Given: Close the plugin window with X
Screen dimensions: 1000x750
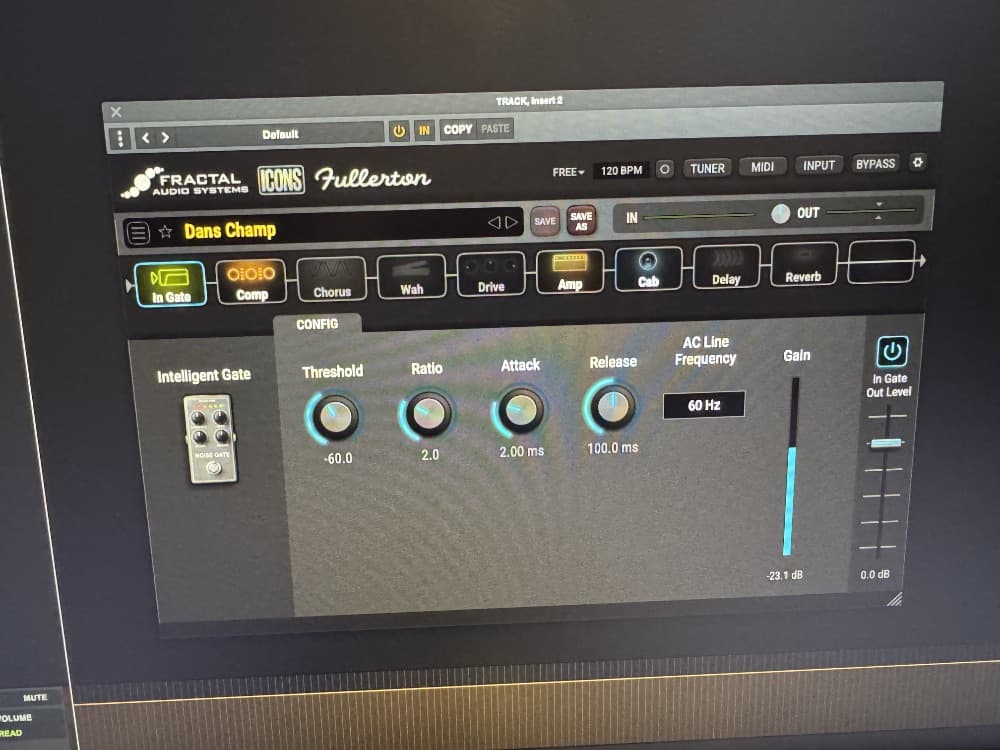Looking at the screenshot, I should (x=116, y=112).
